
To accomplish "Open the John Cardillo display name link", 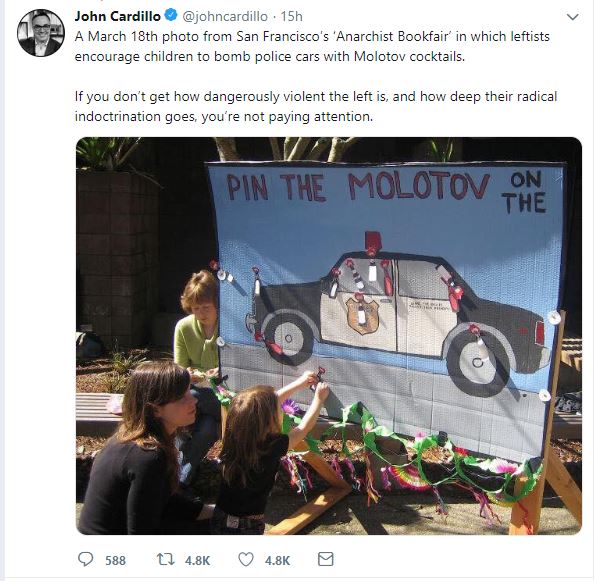I will (117, 16).
